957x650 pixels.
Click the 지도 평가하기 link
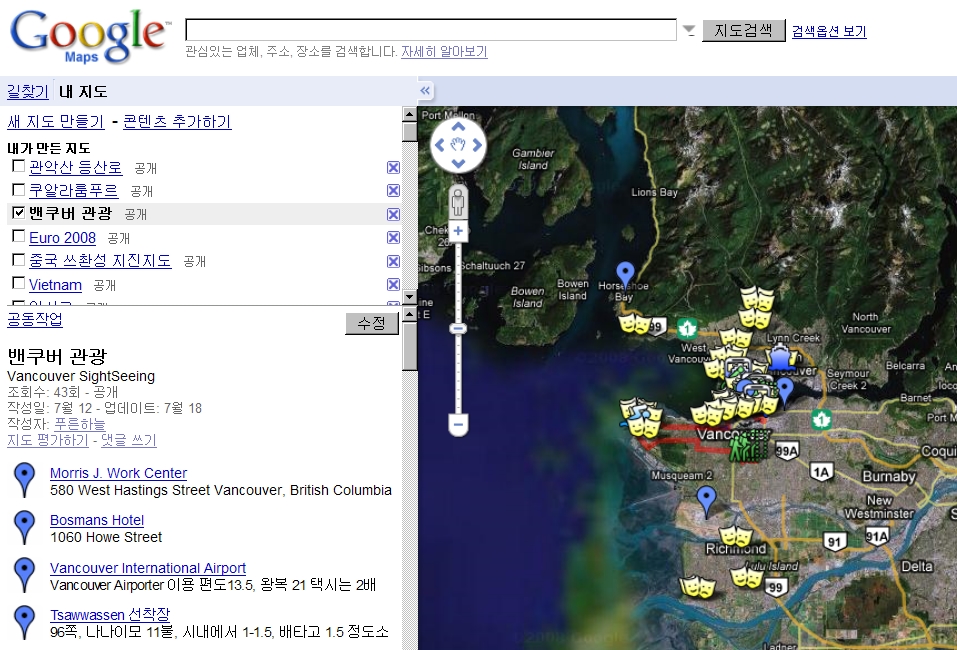pos(48,440)
